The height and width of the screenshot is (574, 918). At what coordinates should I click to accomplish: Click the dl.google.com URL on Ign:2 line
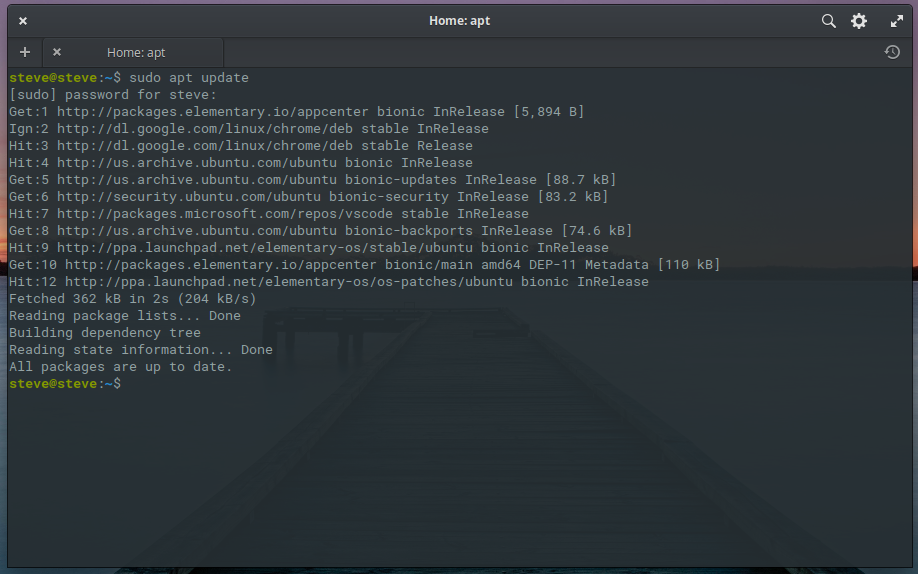(205, 128)
